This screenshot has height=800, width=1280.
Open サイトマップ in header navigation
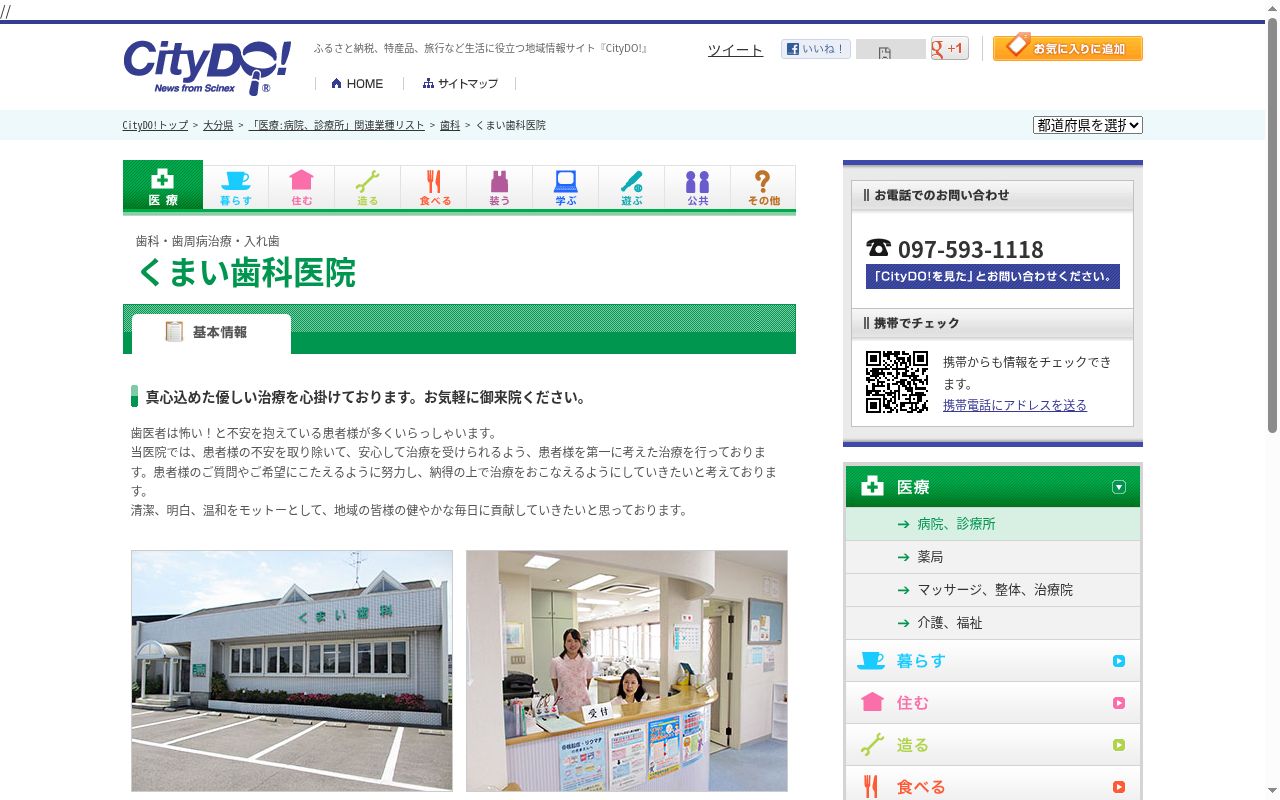click(460, 84)
